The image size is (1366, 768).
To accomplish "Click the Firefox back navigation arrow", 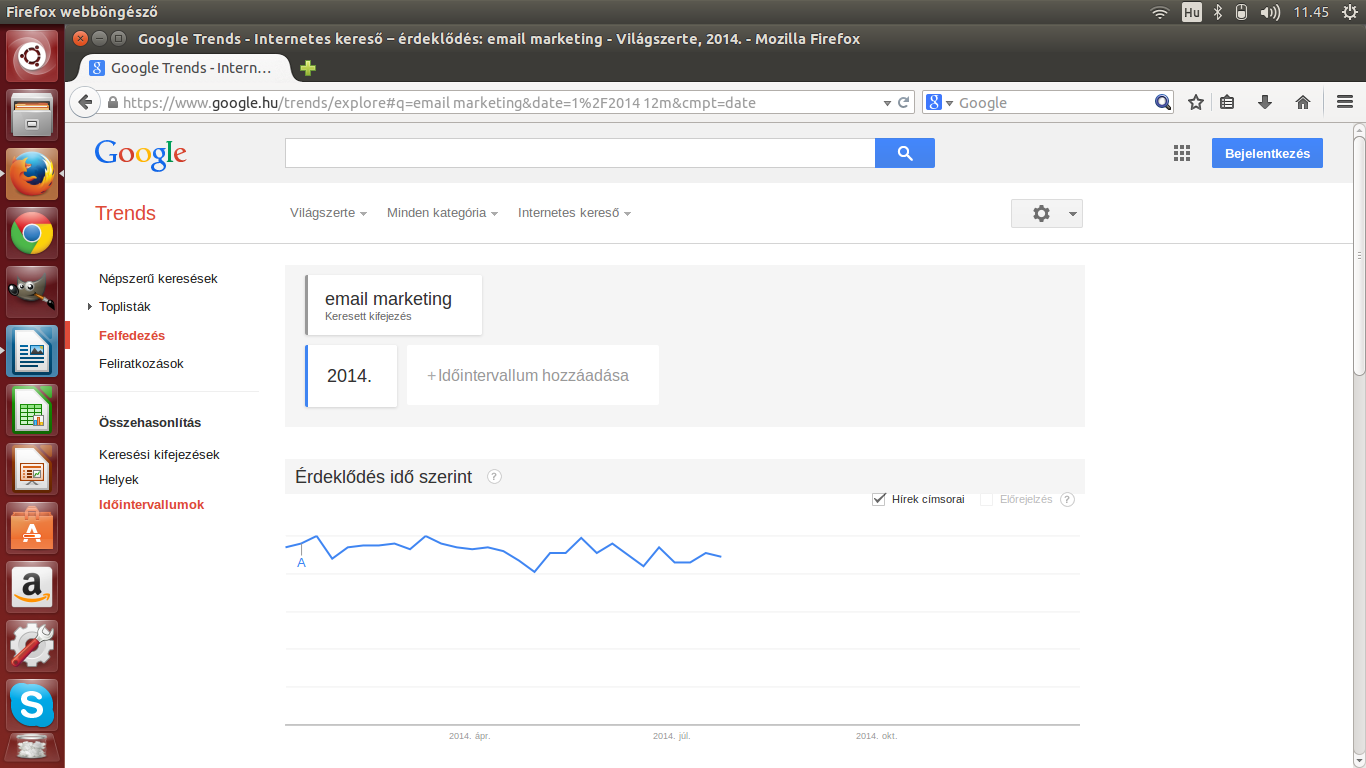I will 85,102.
